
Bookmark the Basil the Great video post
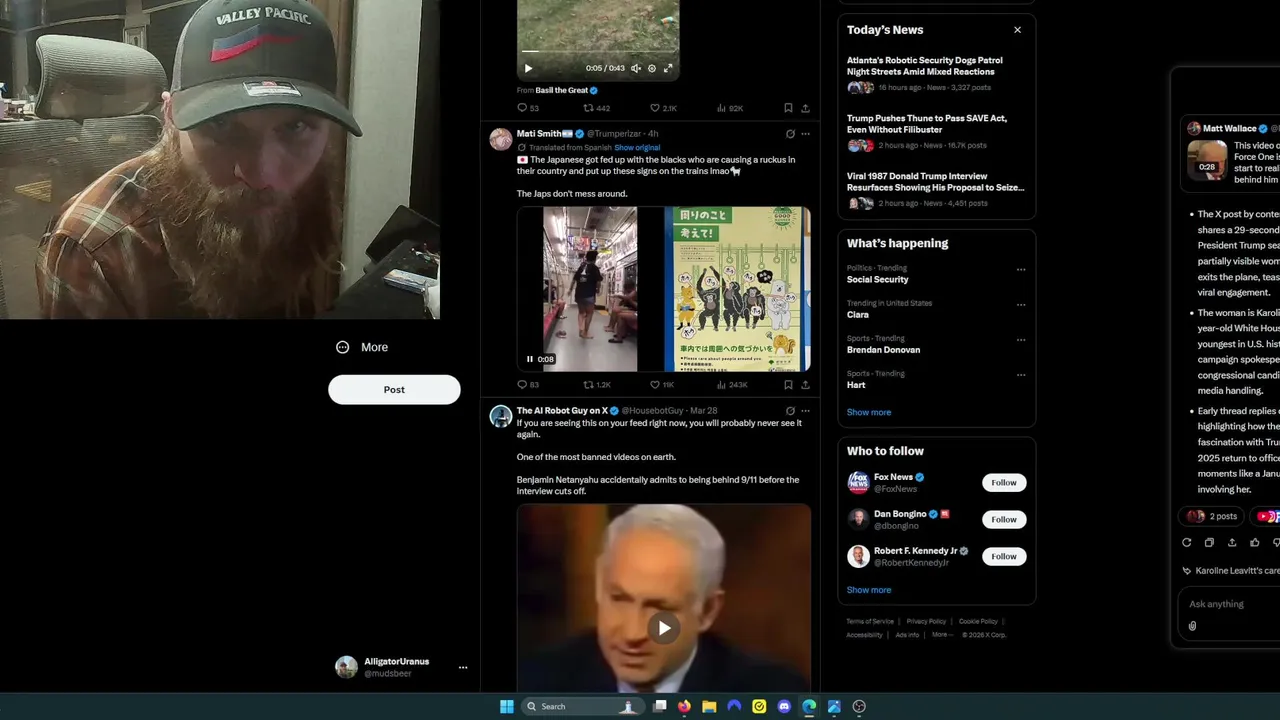(788, 108)
